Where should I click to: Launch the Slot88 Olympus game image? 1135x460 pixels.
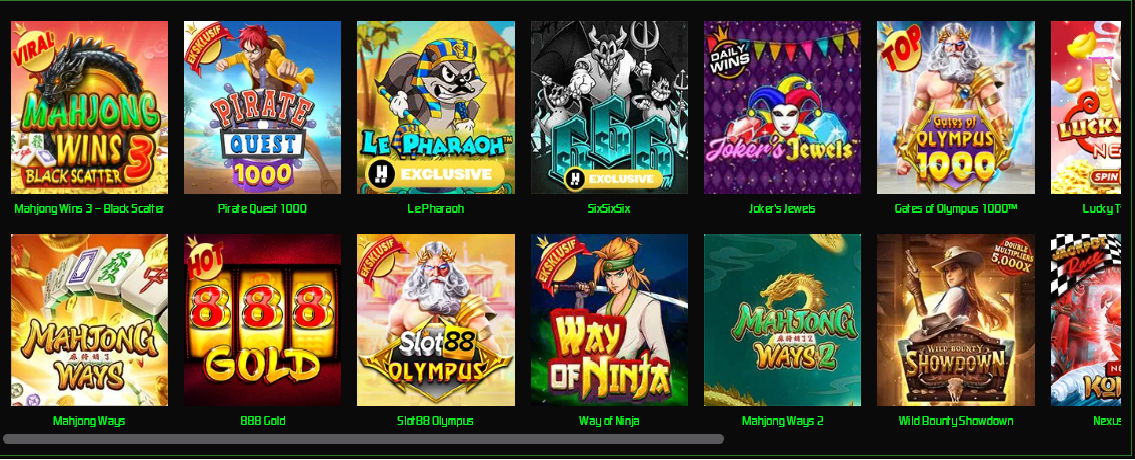pyautogui.click(x=436, y=319)
